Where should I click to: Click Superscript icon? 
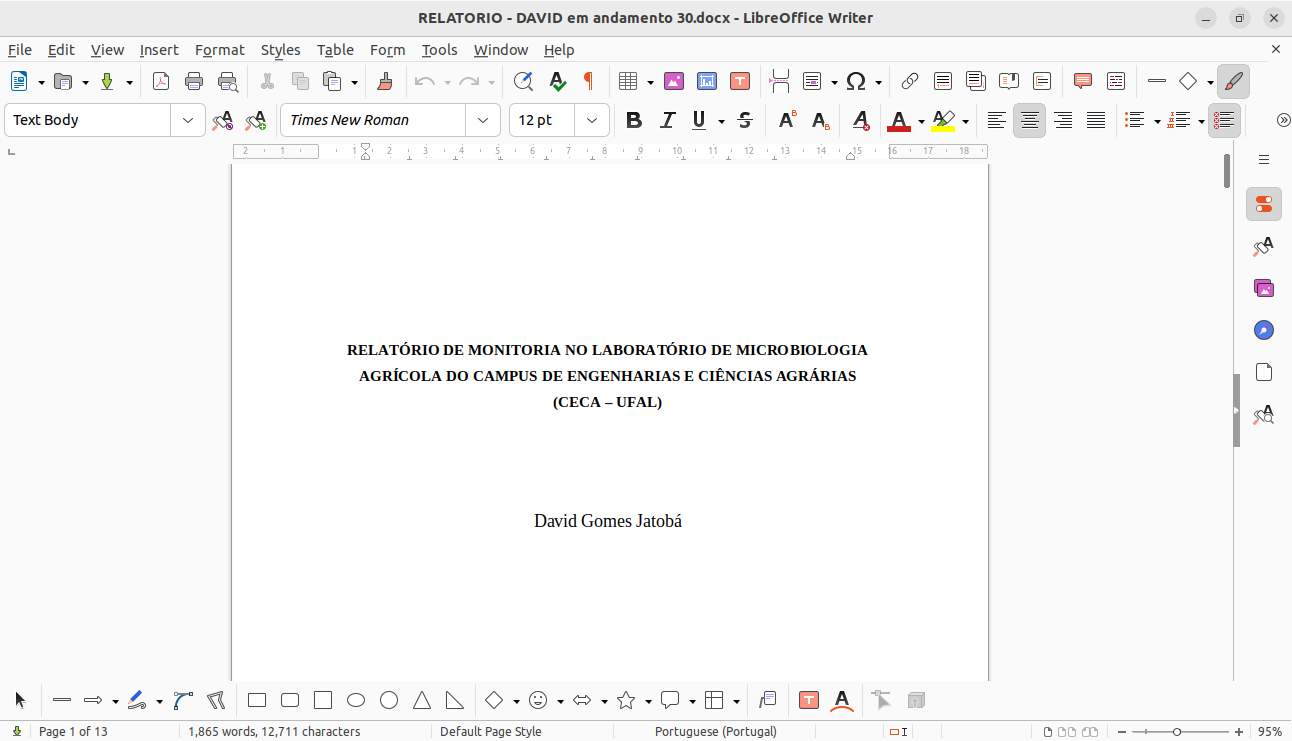click(x=787, y=120)
